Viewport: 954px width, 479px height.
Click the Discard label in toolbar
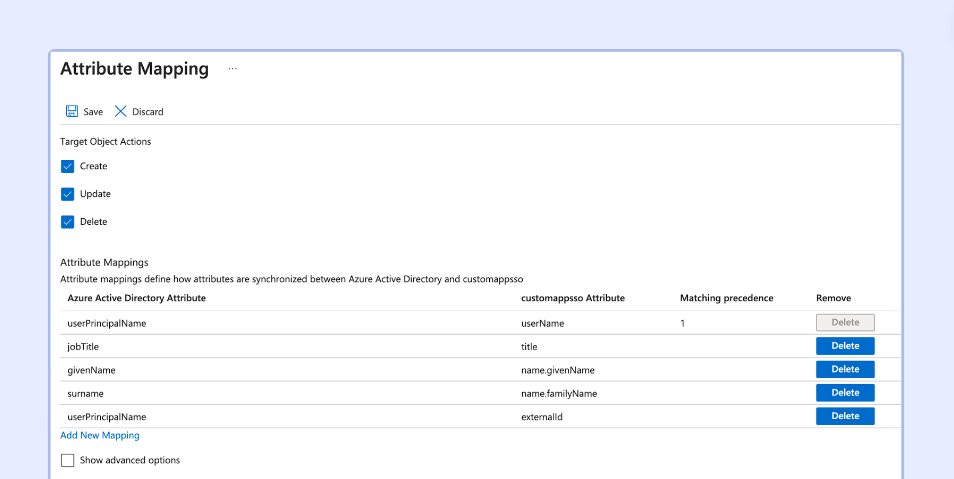click(x=148, y=112)
